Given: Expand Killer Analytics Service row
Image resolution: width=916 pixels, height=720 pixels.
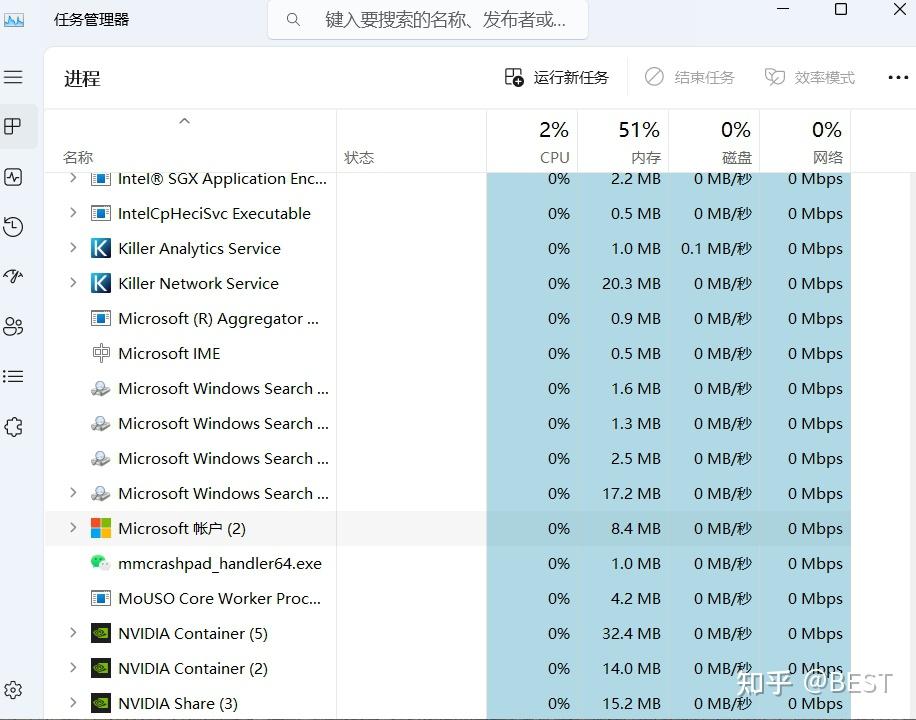Looking at the screenshot, I should tap(73, 248).
